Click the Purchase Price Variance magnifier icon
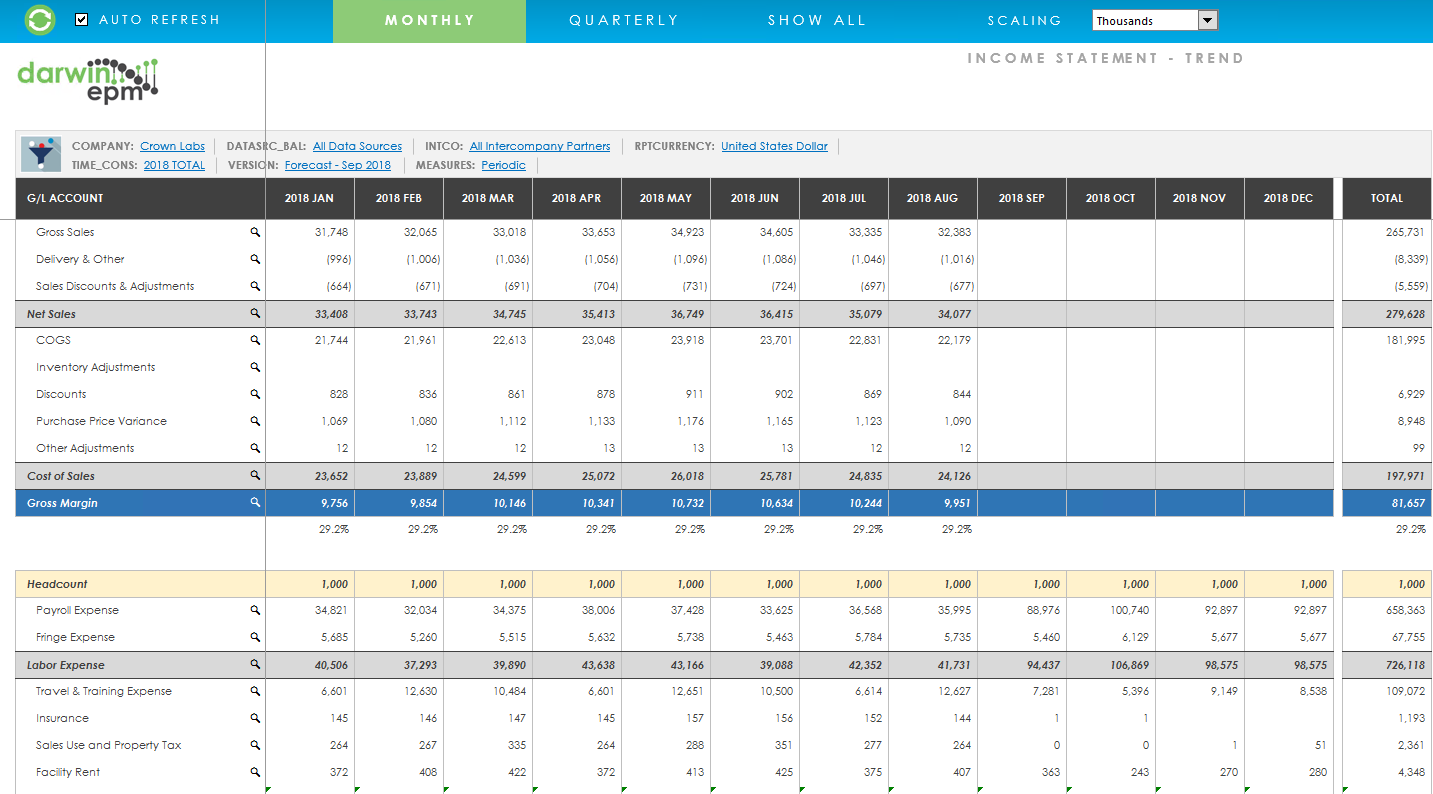1433x794 pixels. coord(255,421)
